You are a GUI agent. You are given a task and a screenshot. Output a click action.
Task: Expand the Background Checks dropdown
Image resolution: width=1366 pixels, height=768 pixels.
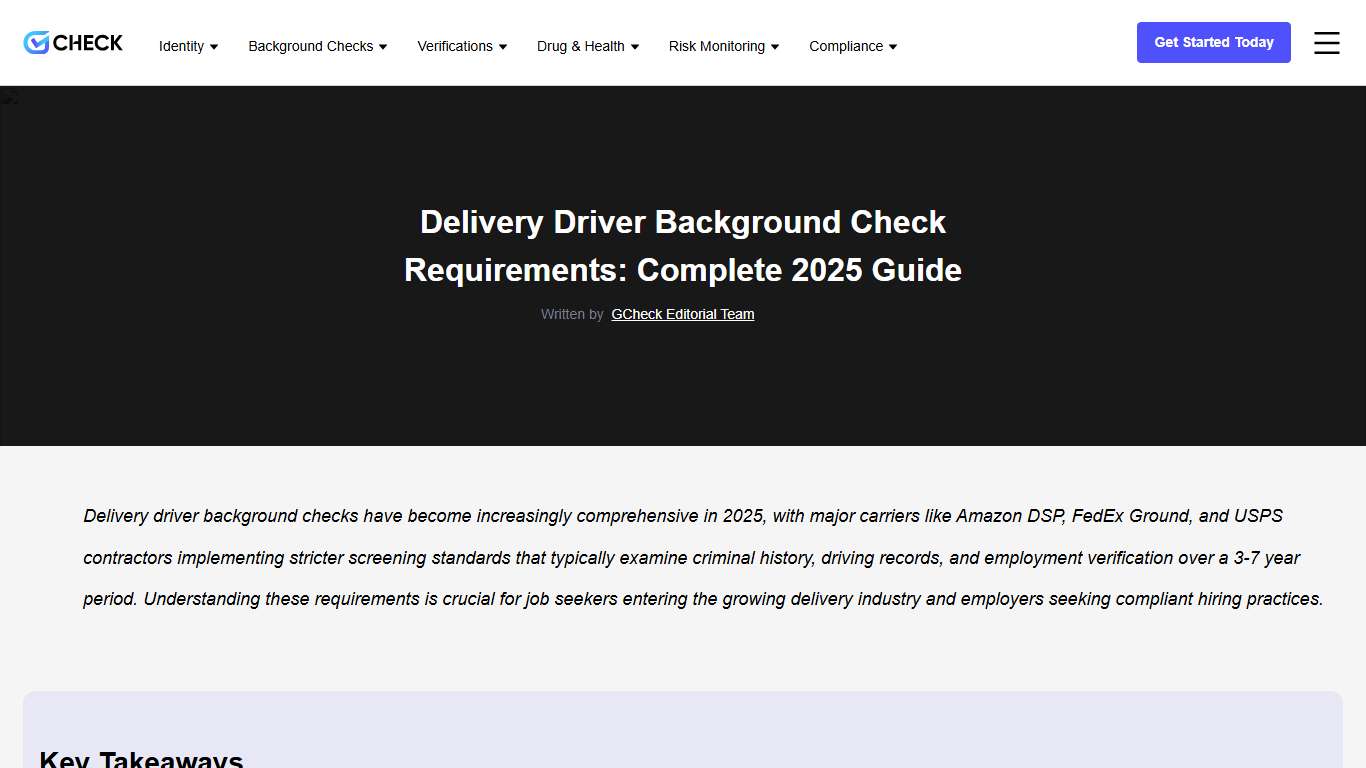point(382,46)
